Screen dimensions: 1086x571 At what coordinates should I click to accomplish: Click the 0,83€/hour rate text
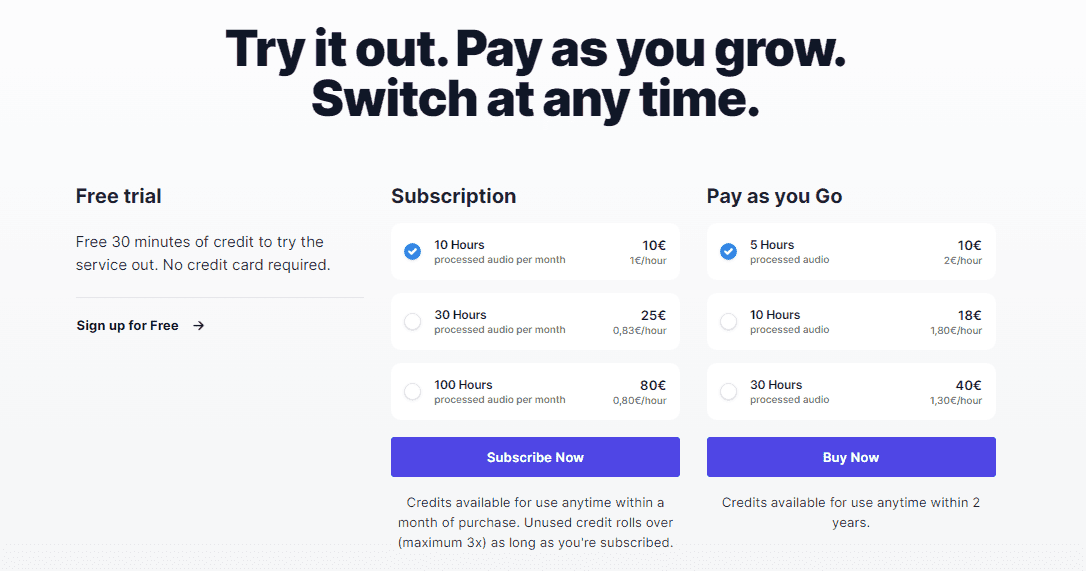tap(639, 331)
